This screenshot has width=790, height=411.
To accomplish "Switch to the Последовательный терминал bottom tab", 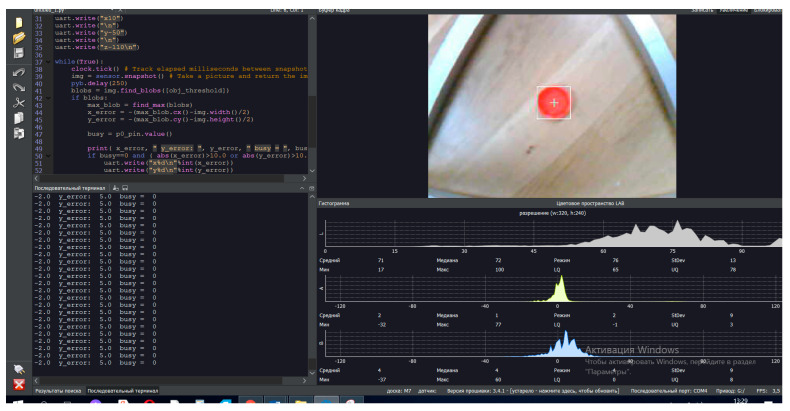I will coord(122,391).
